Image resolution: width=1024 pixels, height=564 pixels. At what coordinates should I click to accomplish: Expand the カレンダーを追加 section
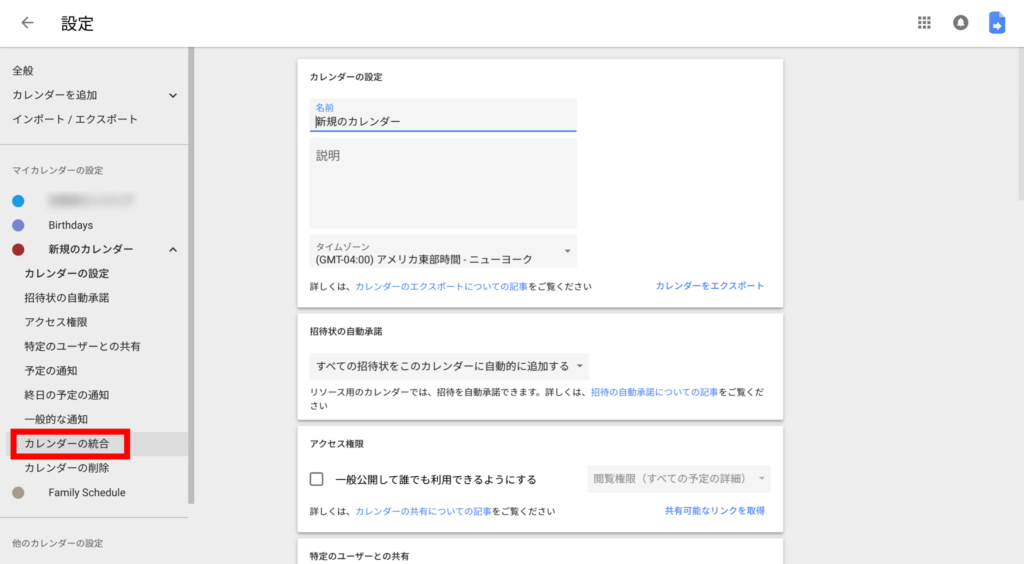coord(172,95)
